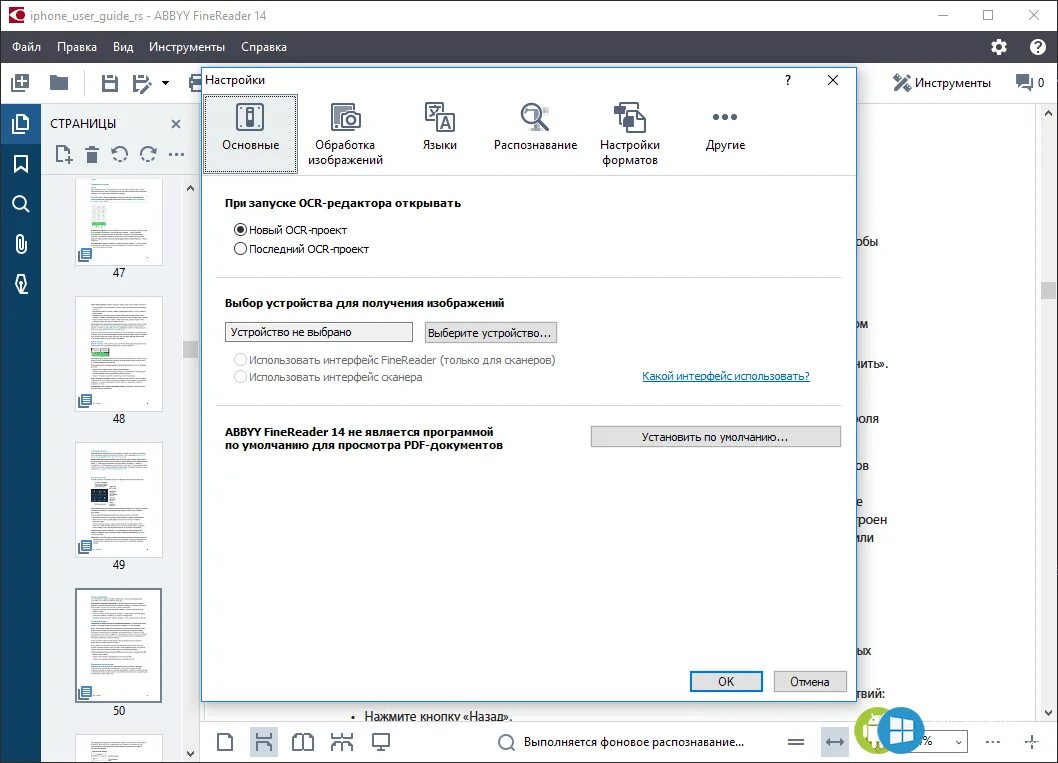Choose two-page view icon
The width and height of the screenshot is (1058, 763).
[x=303, y=742]
